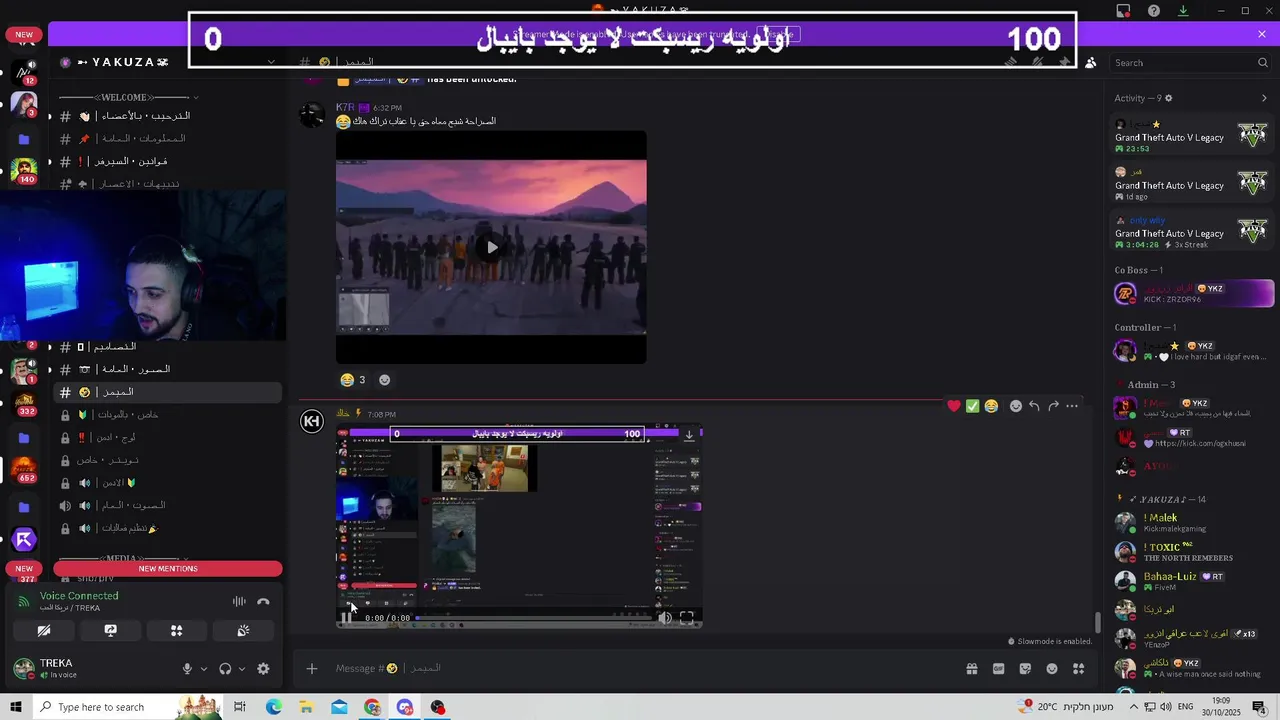Jump to voice connection status
Screen dimensions: 1280x720
coord(79,596)
